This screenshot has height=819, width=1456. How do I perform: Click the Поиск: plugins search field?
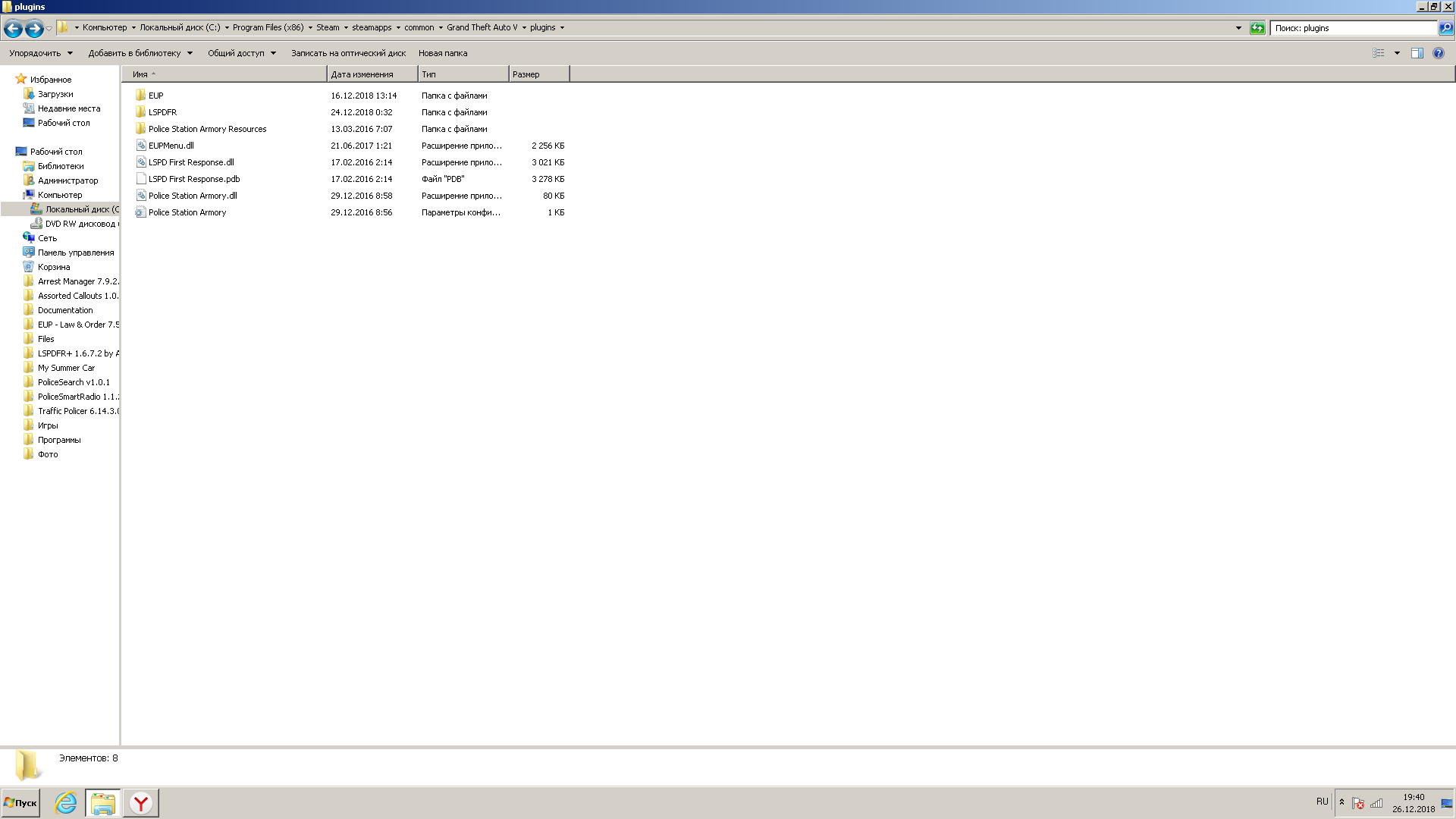click(x=1353, y=28)
